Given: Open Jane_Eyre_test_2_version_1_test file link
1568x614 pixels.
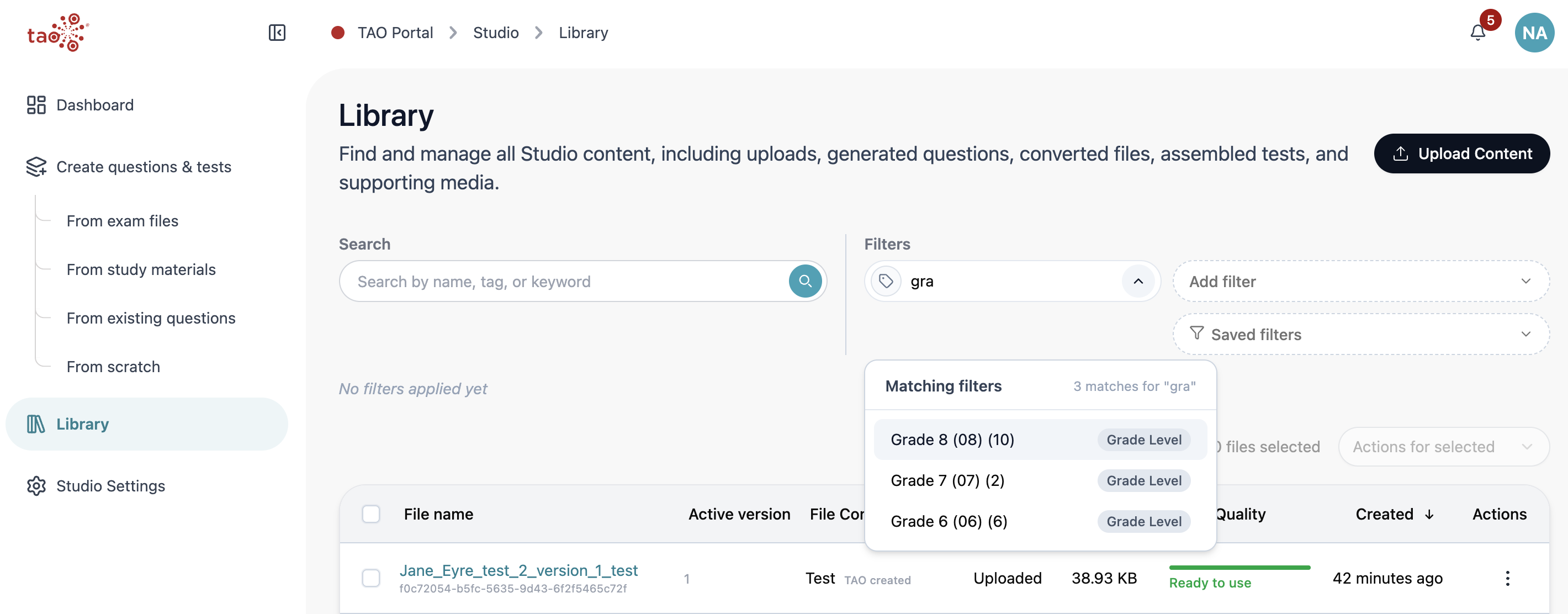Looking at the screenshot, I should (518, 570).
